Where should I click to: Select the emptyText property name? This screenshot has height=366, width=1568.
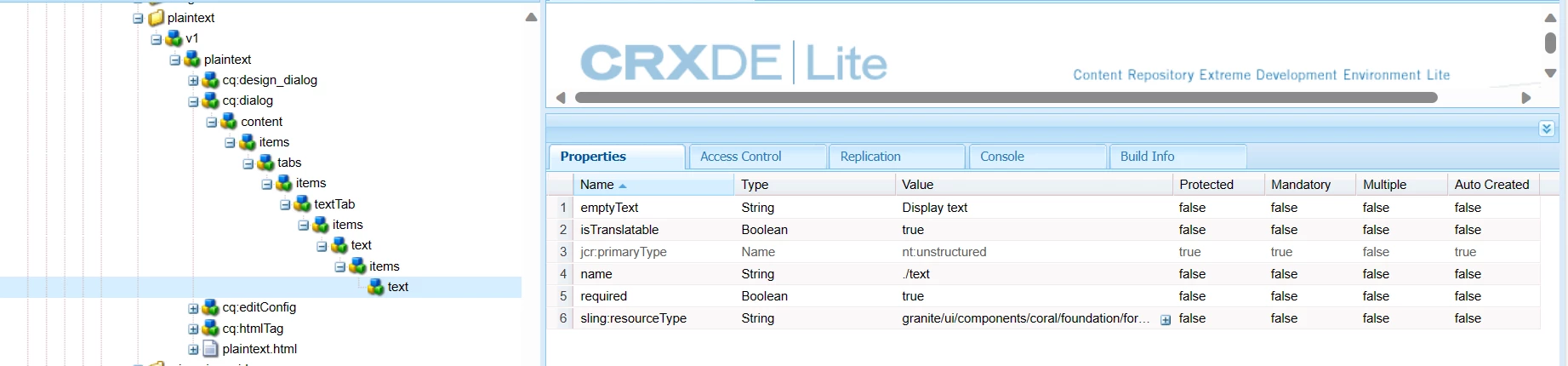(x=609, y=208)
